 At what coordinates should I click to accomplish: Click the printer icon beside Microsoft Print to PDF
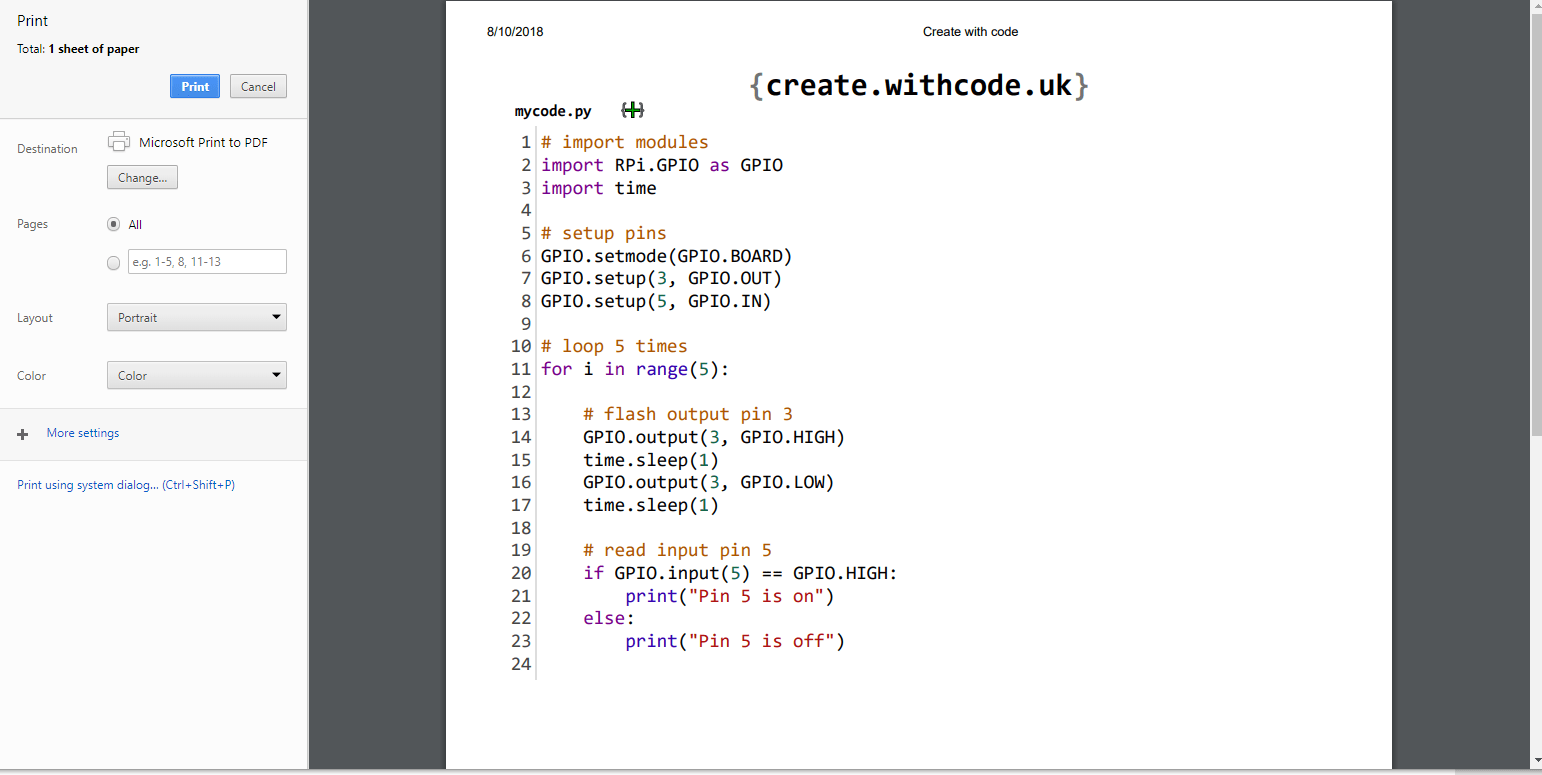coord(119,140)
